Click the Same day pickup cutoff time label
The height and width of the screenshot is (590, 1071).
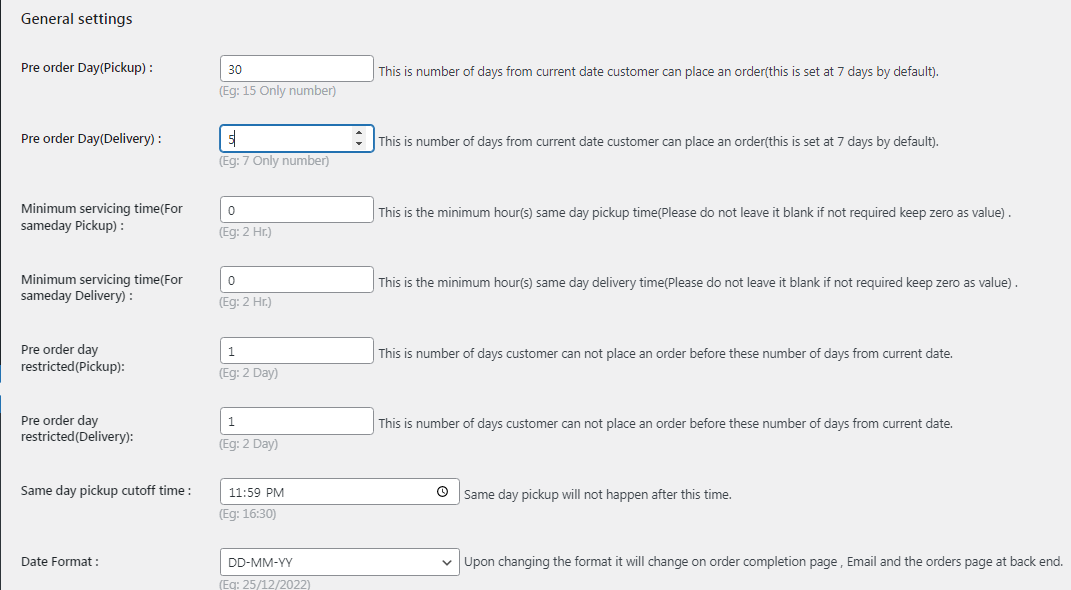(x=106, y=490)
